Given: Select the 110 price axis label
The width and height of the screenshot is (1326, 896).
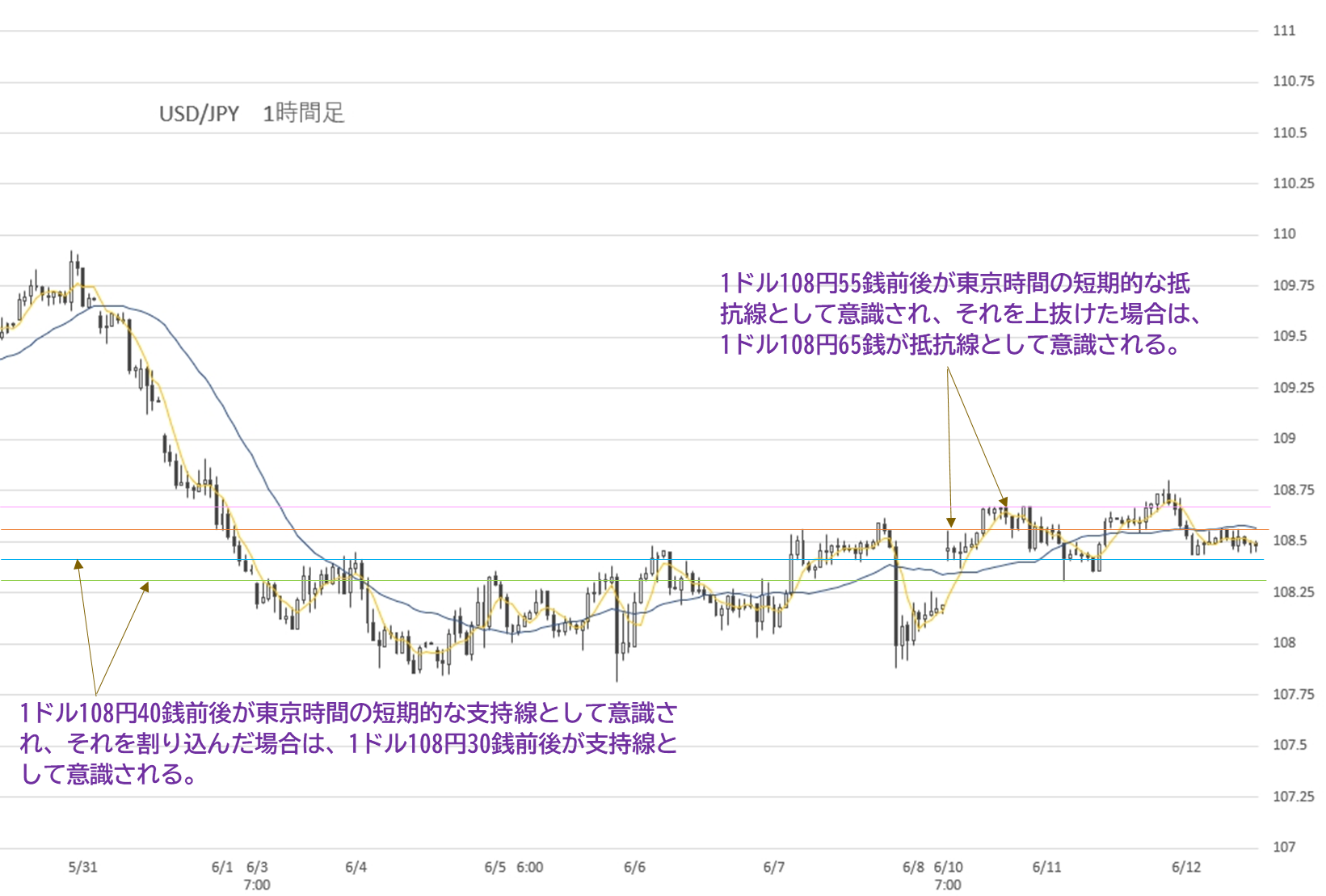Looking at the screenshot, I should [1284, 234].
